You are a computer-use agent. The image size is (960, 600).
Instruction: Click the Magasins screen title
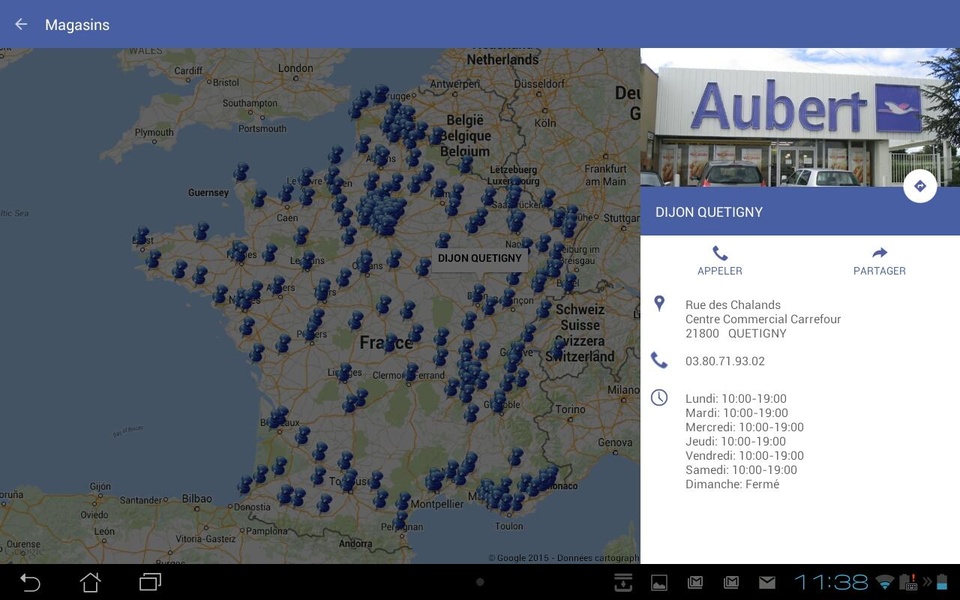coord(77,25)
